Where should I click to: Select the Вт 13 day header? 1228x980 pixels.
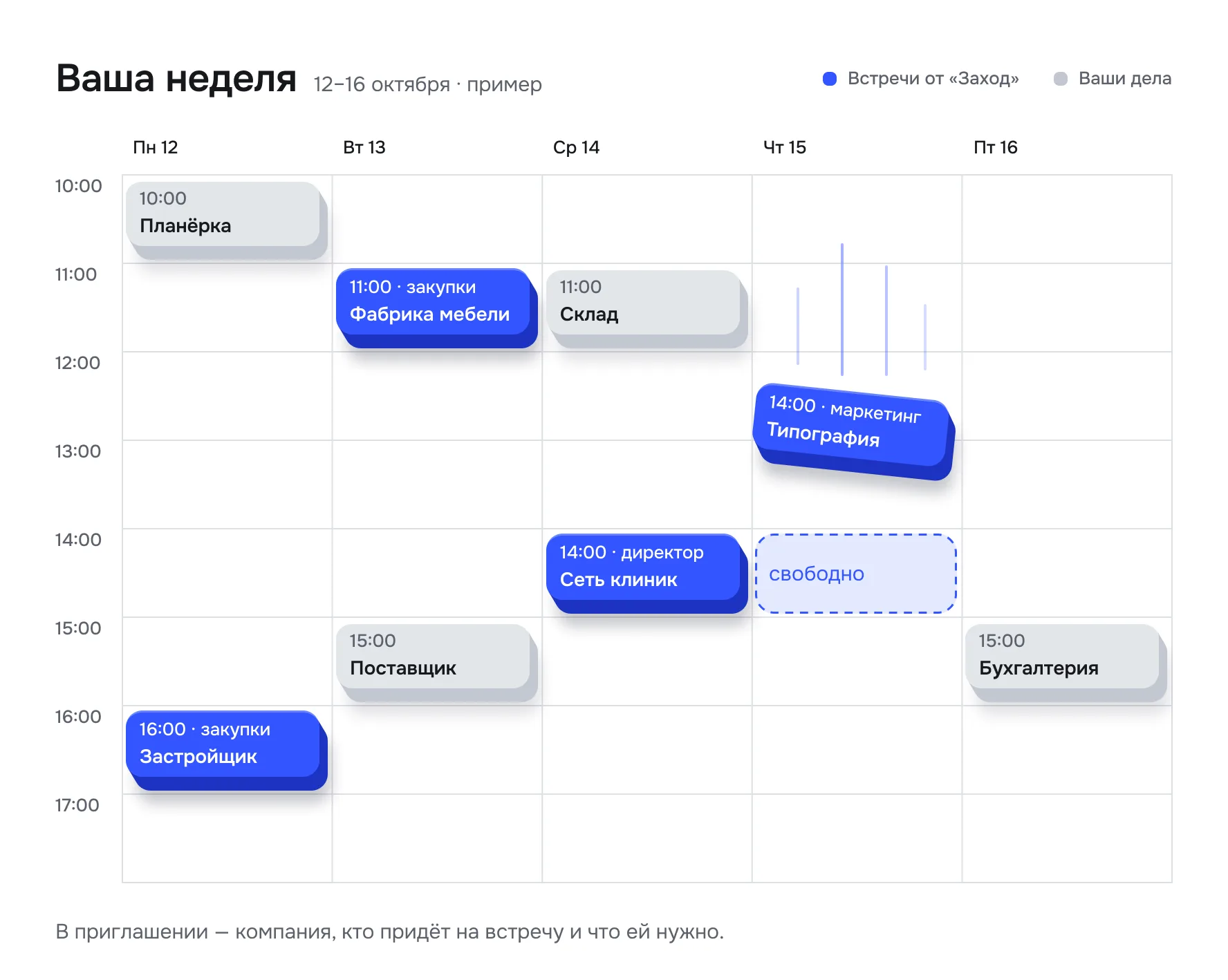click(x=364, y=147)
